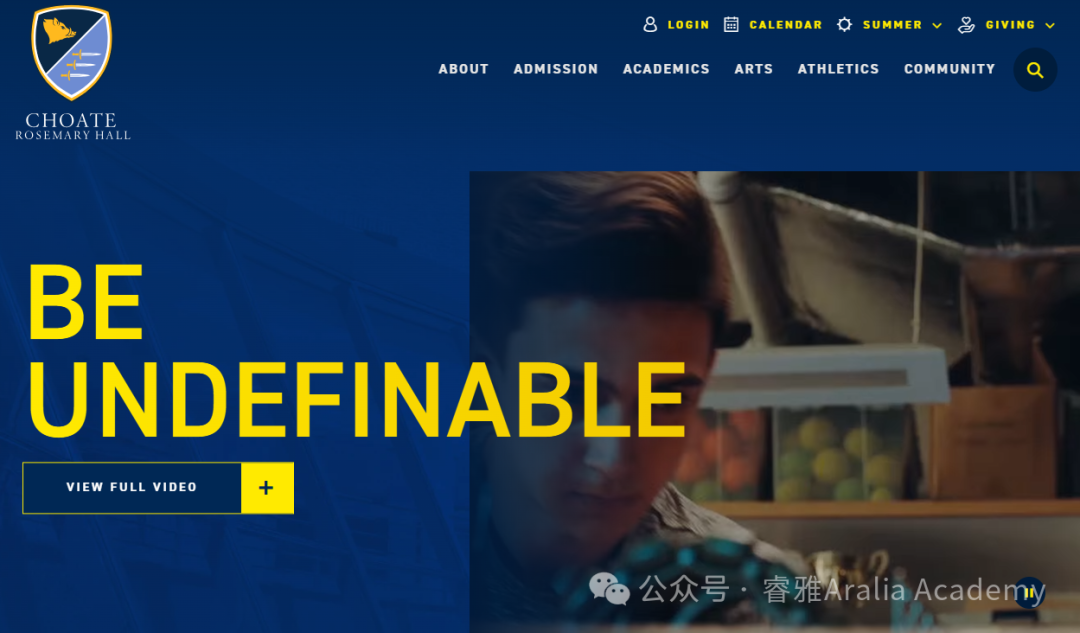Open the Community menu

tap(949, 69)
